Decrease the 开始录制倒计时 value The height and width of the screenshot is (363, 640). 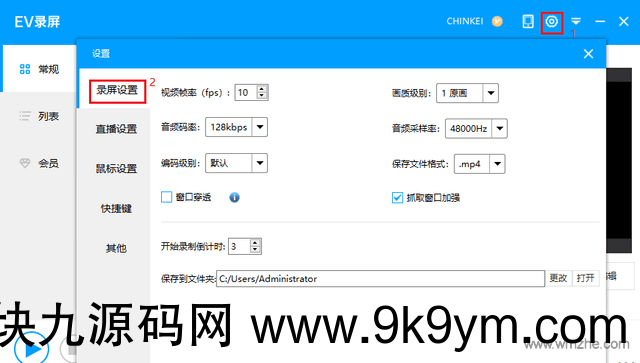tap(256, 250)
